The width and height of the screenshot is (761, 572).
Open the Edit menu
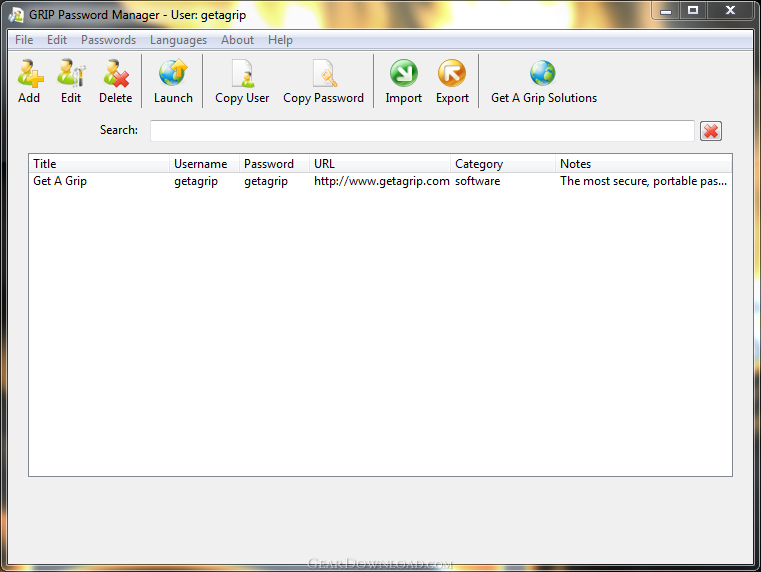(x=57, y=40)
